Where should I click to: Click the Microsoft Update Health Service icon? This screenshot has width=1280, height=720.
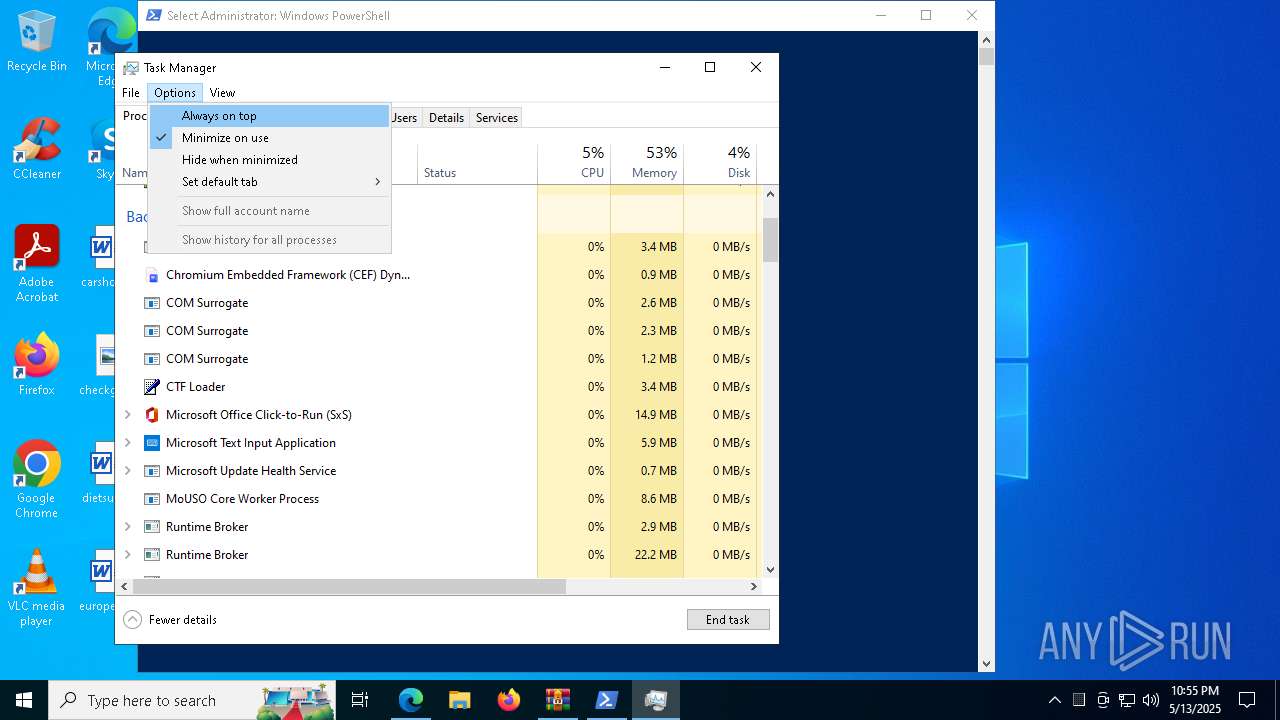pyautogui.click(x=152, y=471)
